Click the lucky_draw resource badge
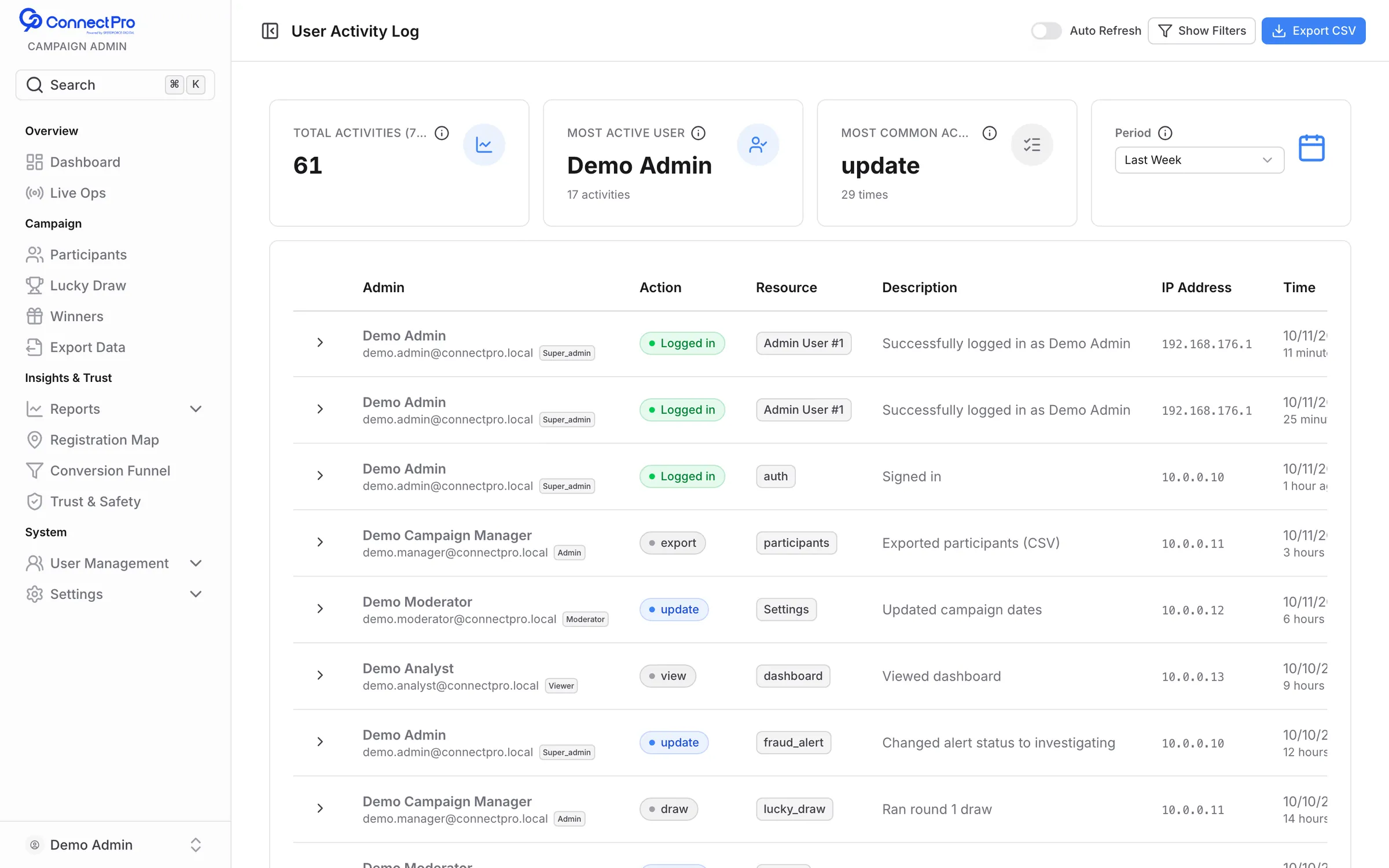 794,809
